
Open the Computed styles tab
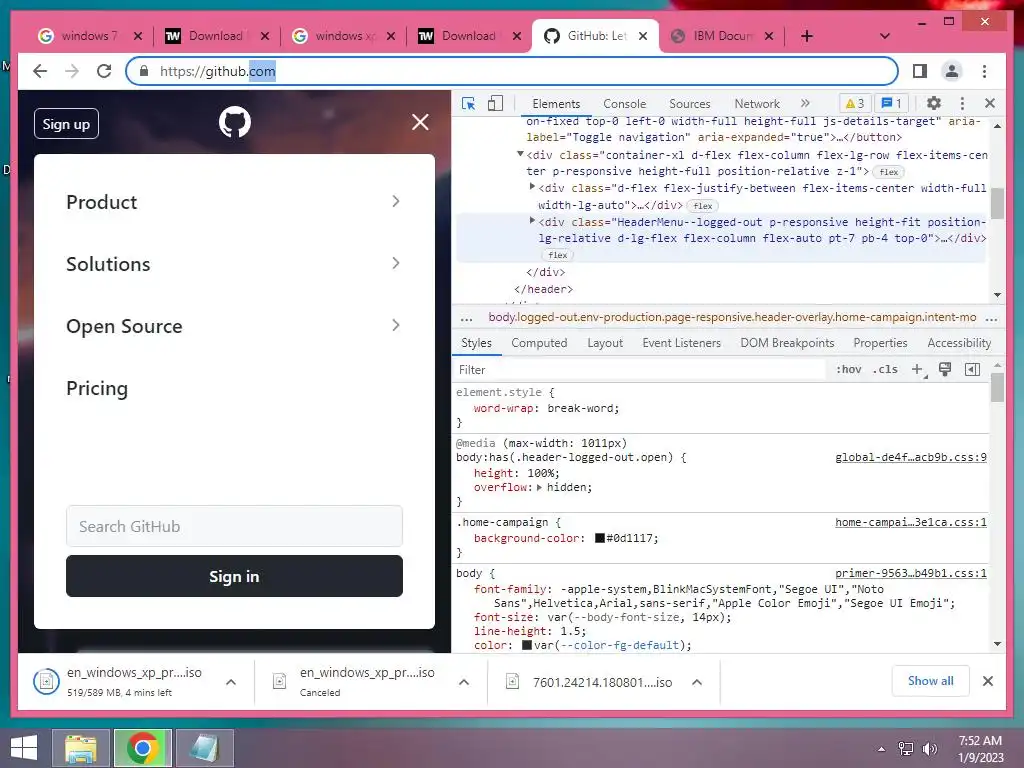(x=539, y=343)
